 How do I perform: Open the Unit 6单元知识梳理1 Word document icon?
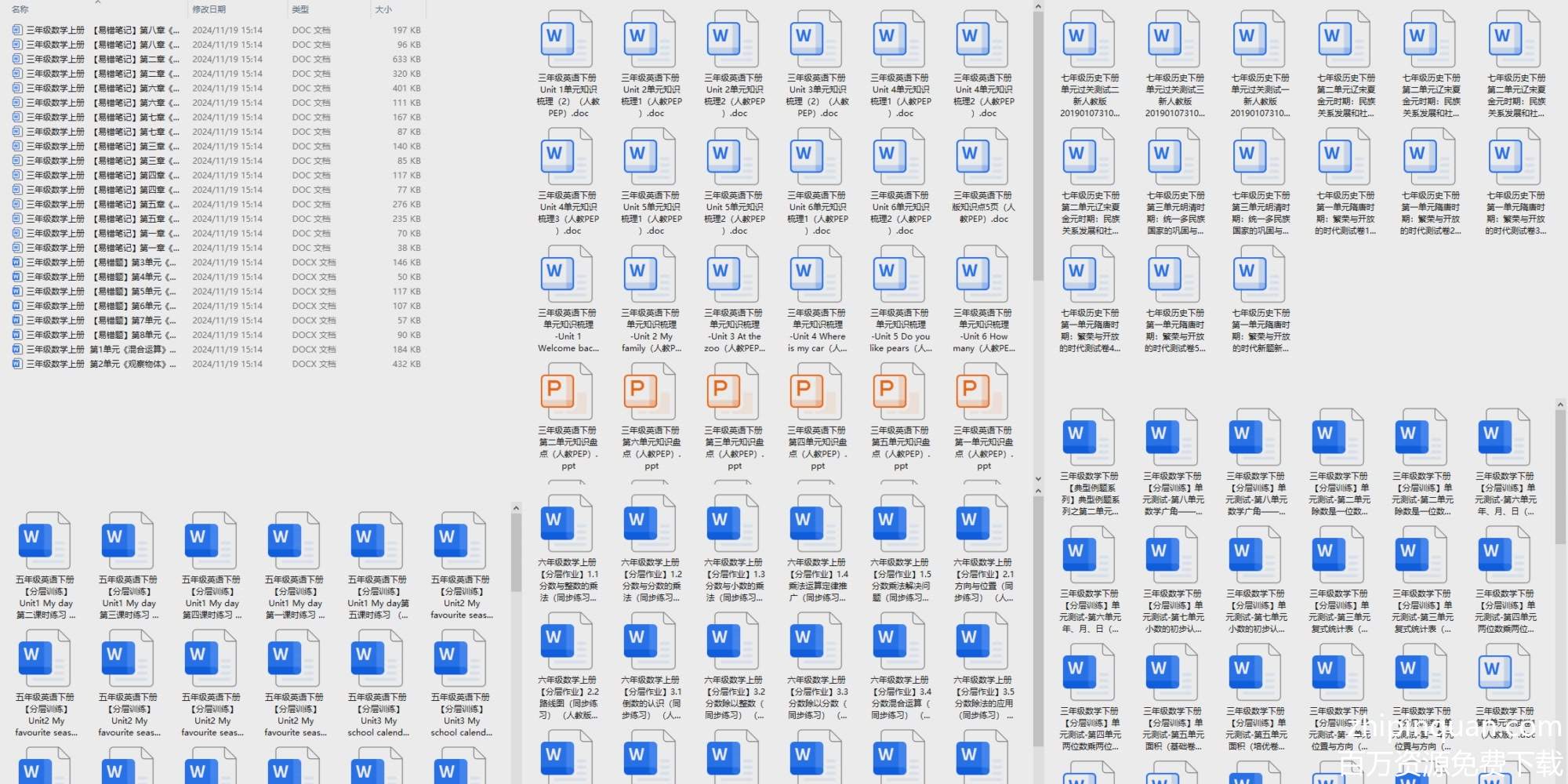click(x=816, y=157)
